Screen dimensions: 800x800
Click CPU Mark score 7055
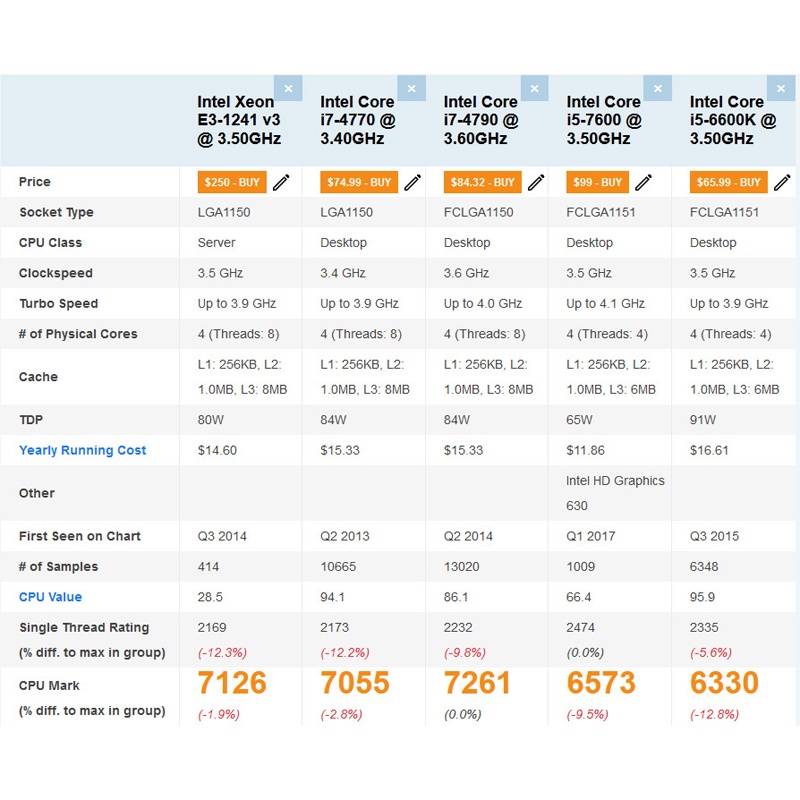[355, 683]
